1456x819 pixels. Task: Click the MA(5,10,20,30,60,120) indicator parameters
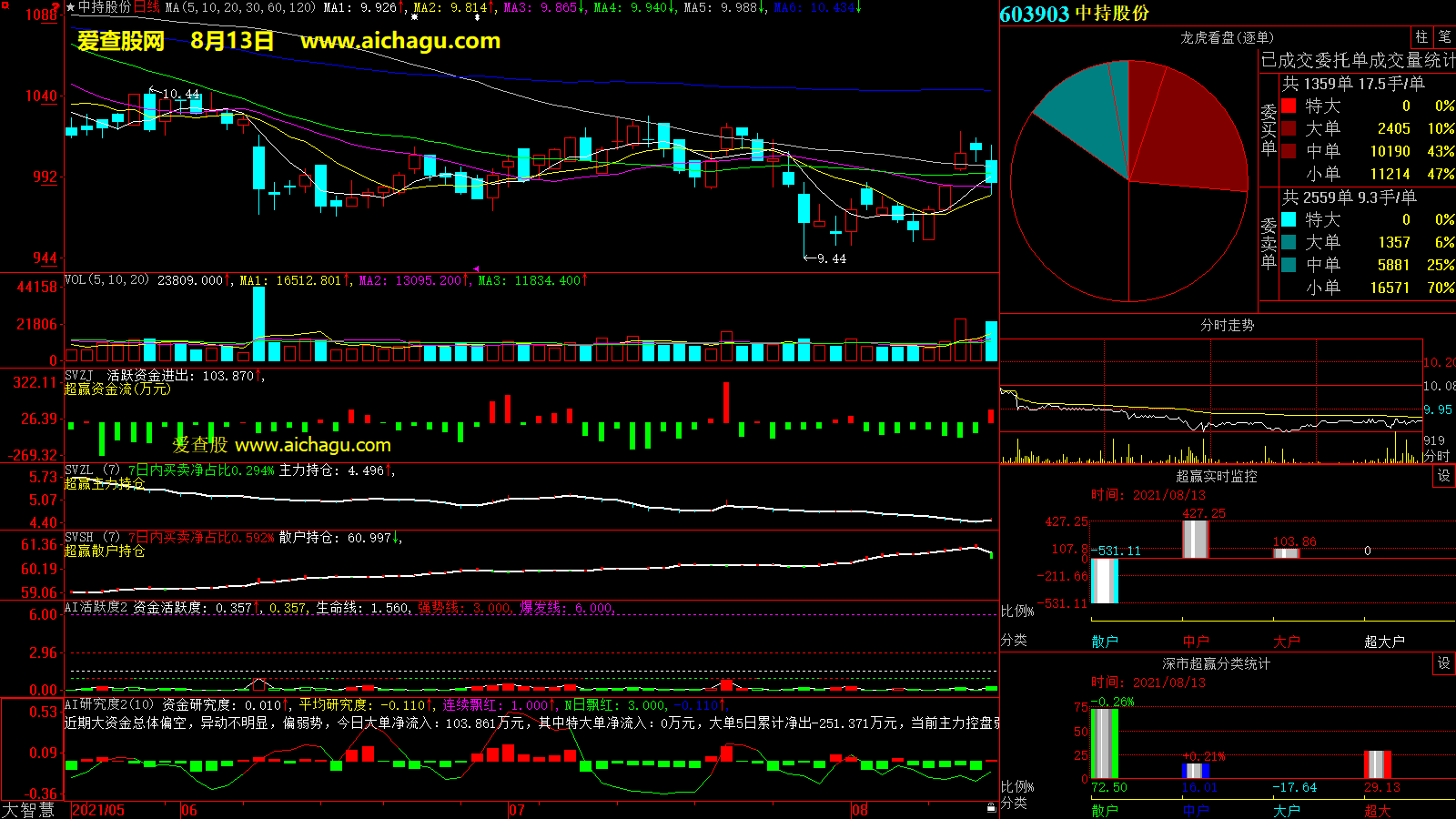click(x=240, y=7)
